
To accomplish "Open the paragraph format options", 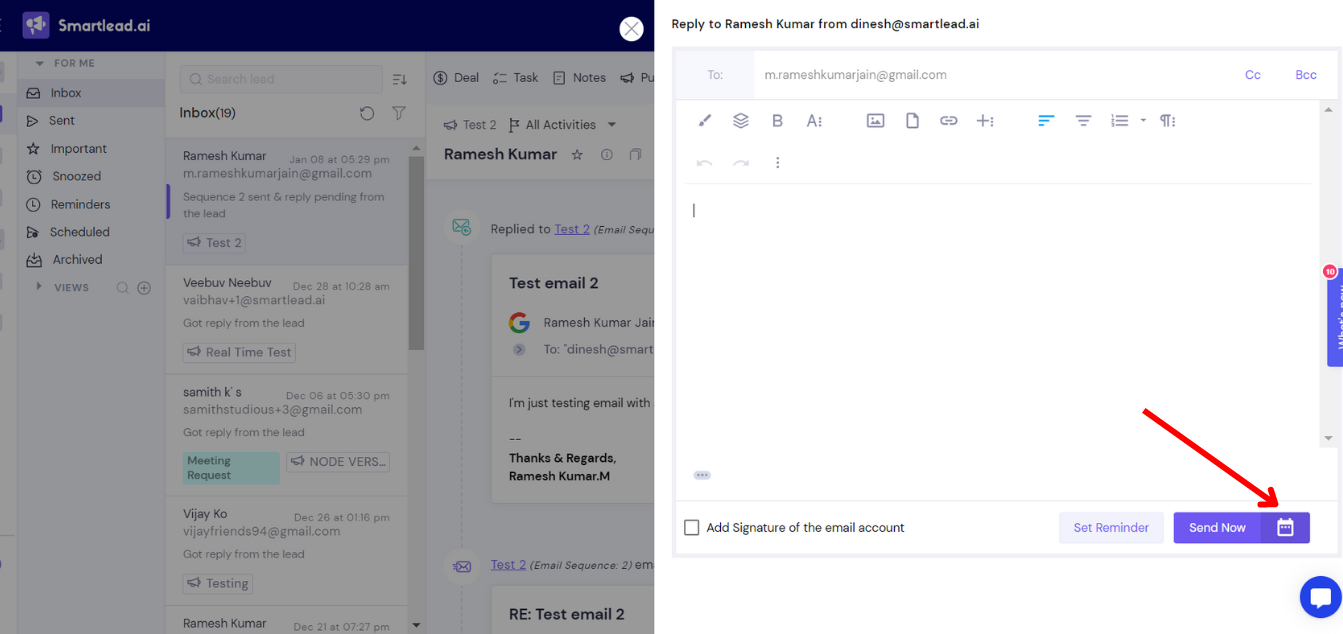I will (x=1166, y=120).
